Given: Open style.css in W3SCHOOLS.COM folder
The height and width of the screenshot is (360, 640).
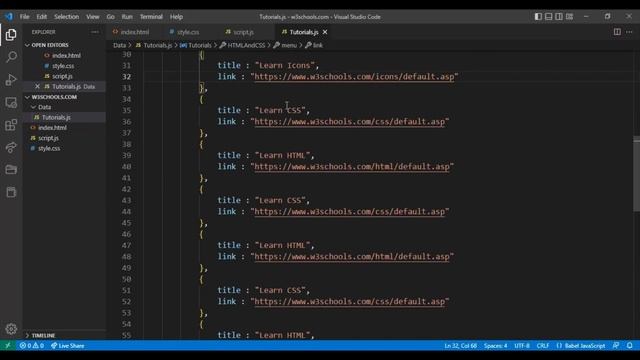Looking at the screenshot, I should pyautogui.click(x=49, y=148).
